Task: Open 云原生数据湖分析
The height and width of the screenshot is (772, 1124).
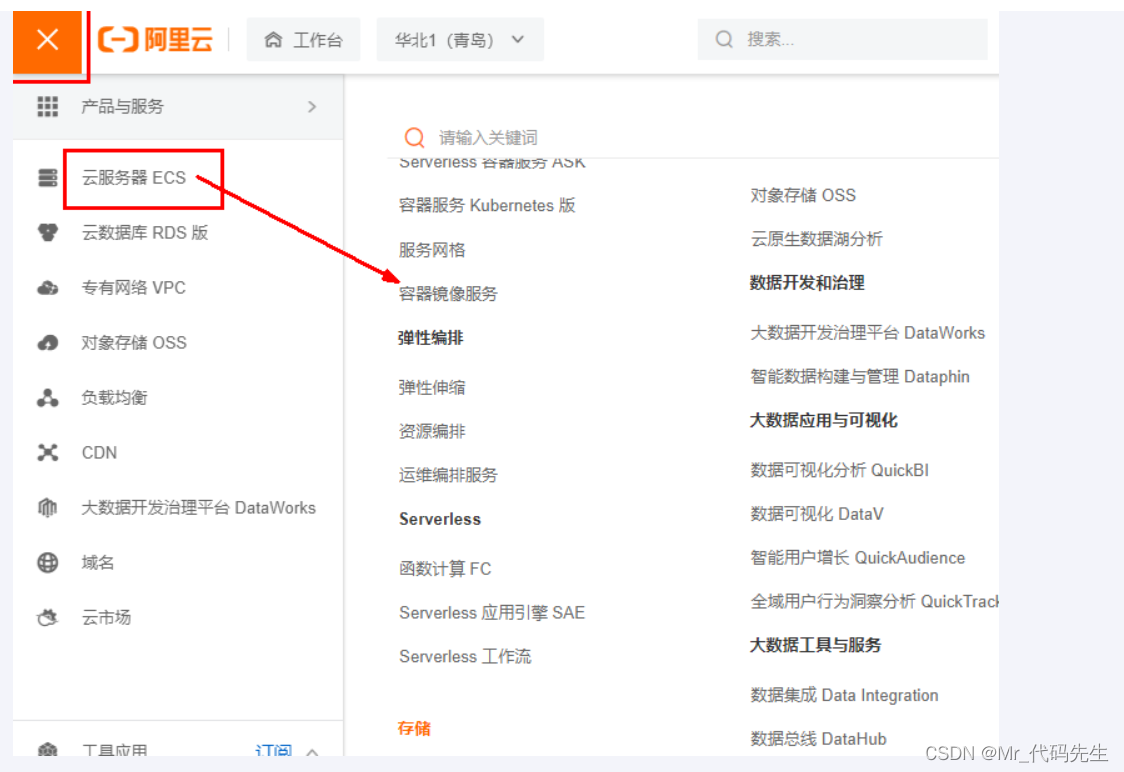Action: [x=816, y=239]
